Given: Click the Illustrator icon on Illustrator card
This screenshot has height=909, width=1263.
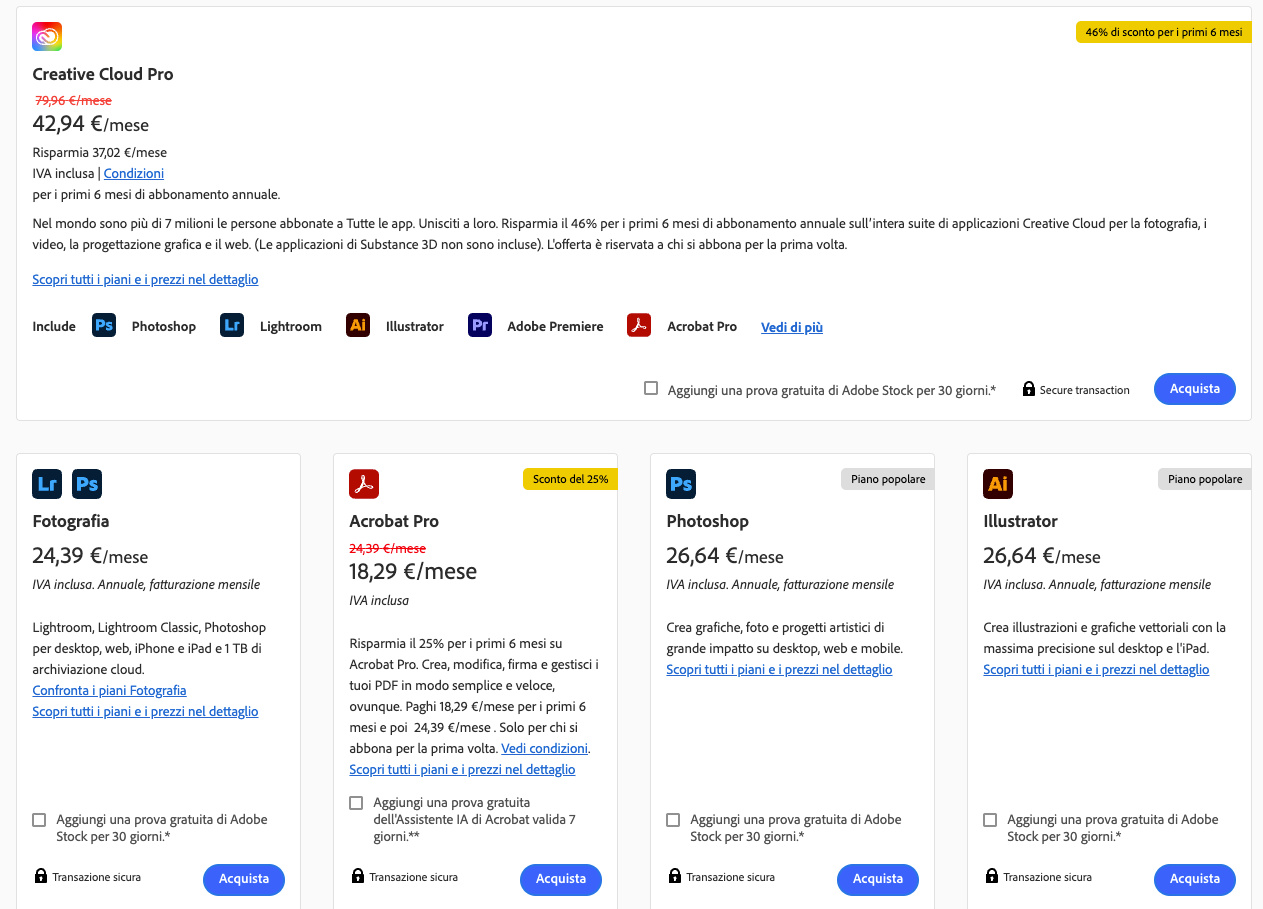Looking at the screenshot, I should [x=998, y=484].
